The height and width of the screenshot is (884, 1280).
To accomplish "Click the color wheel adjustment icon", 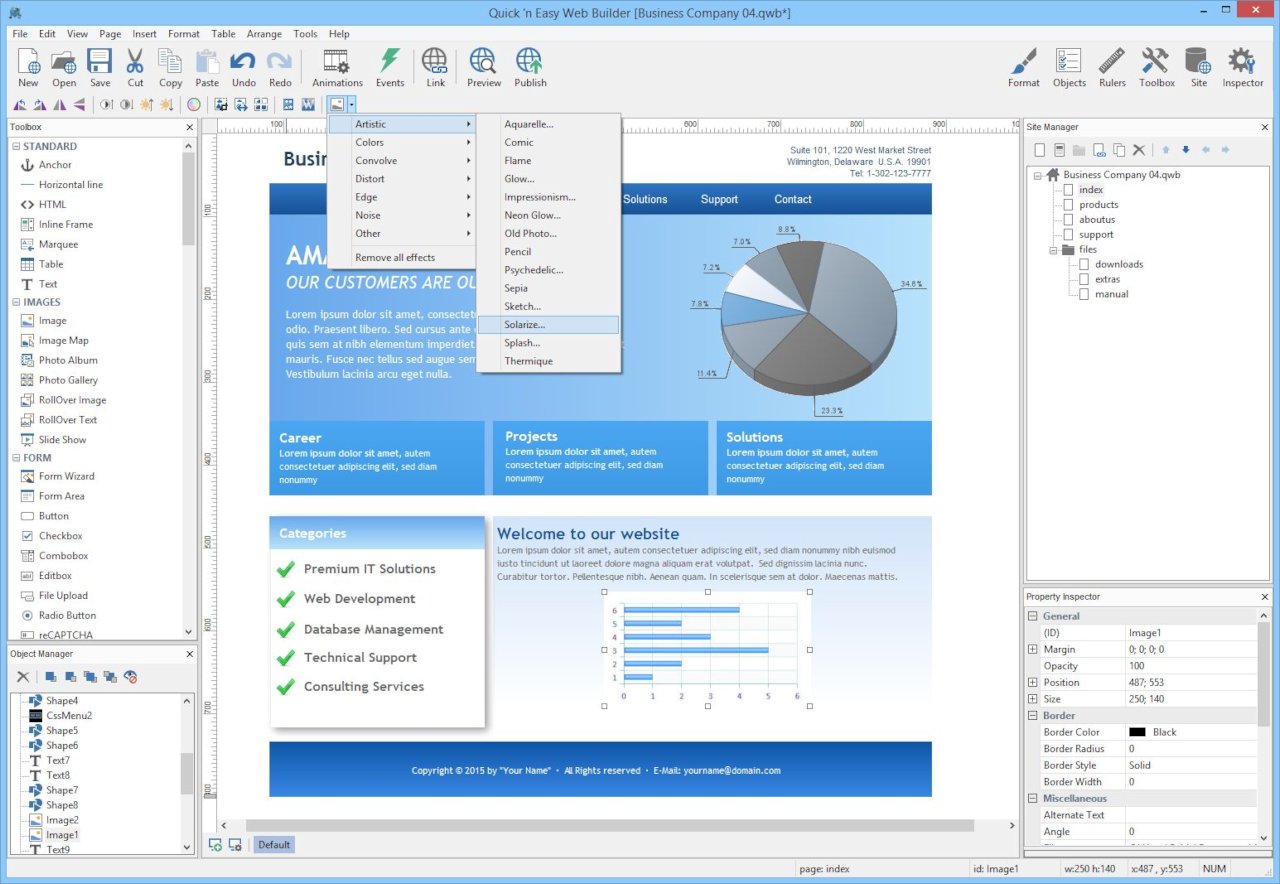I will [193, 104].
